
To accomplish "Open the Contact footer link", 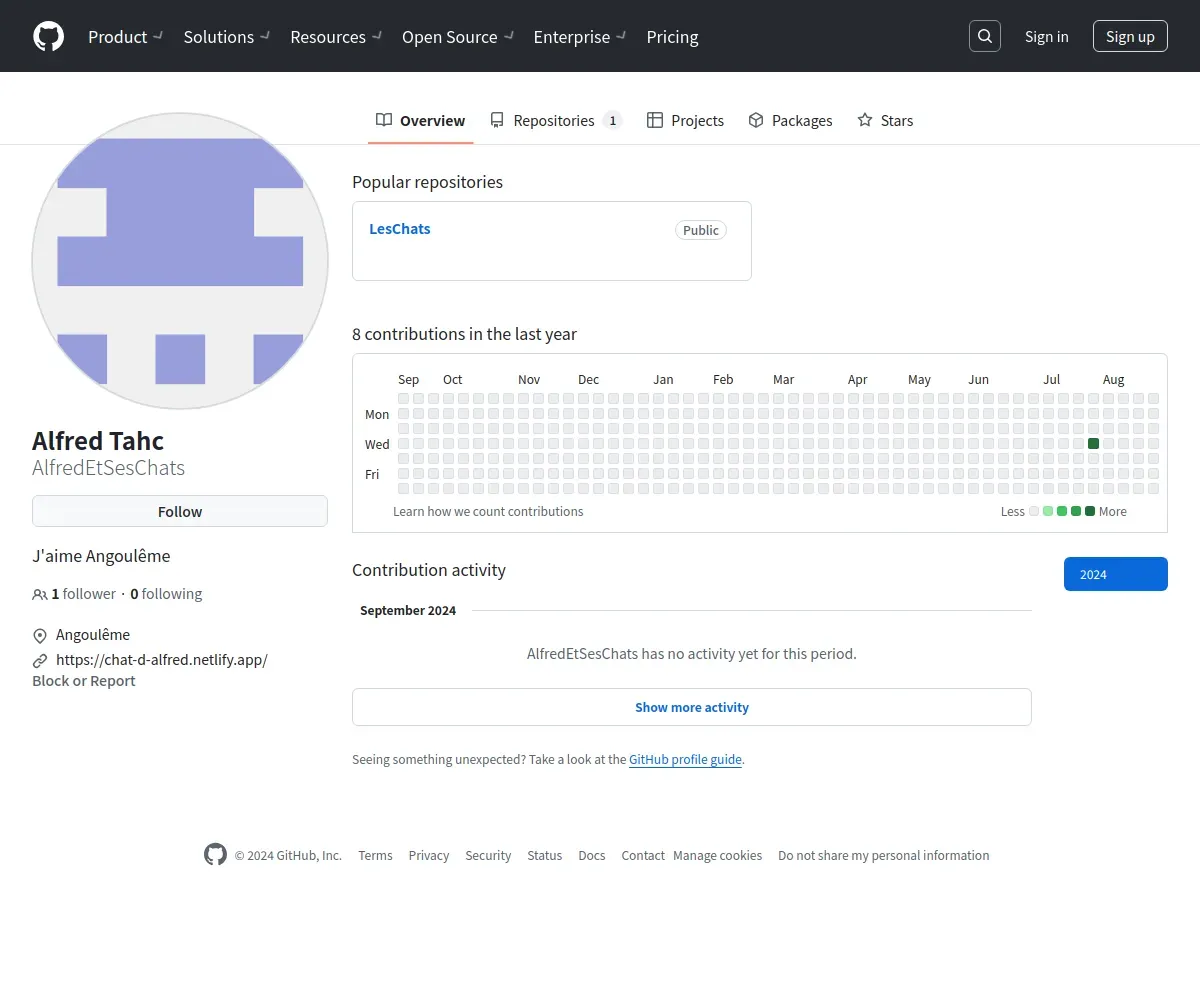I will pyautogui.click(x=643, y=856).
